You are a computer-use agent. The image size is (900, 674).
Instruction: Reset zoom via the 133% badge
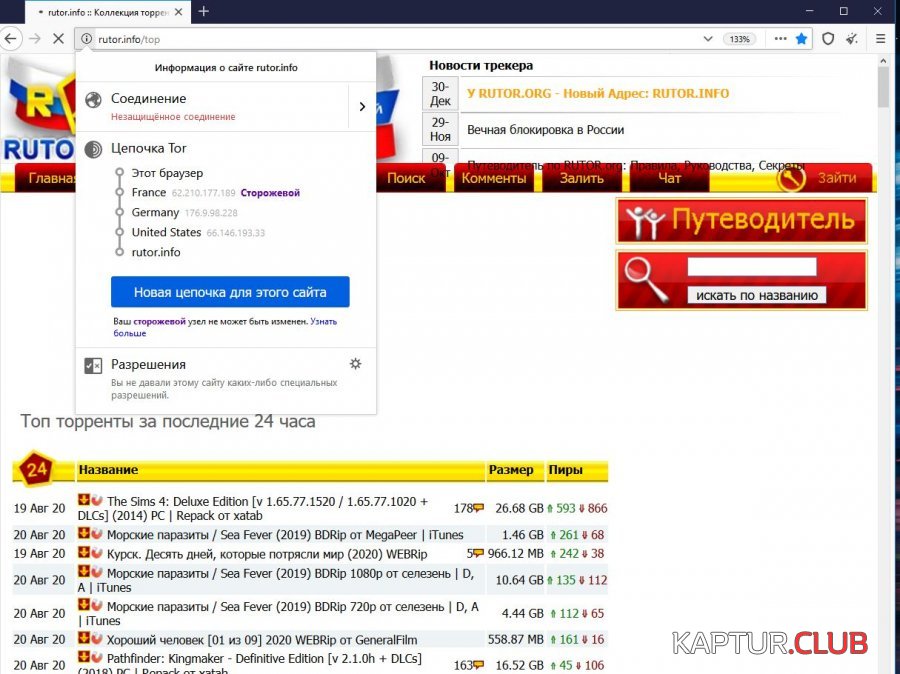[739, 39]
